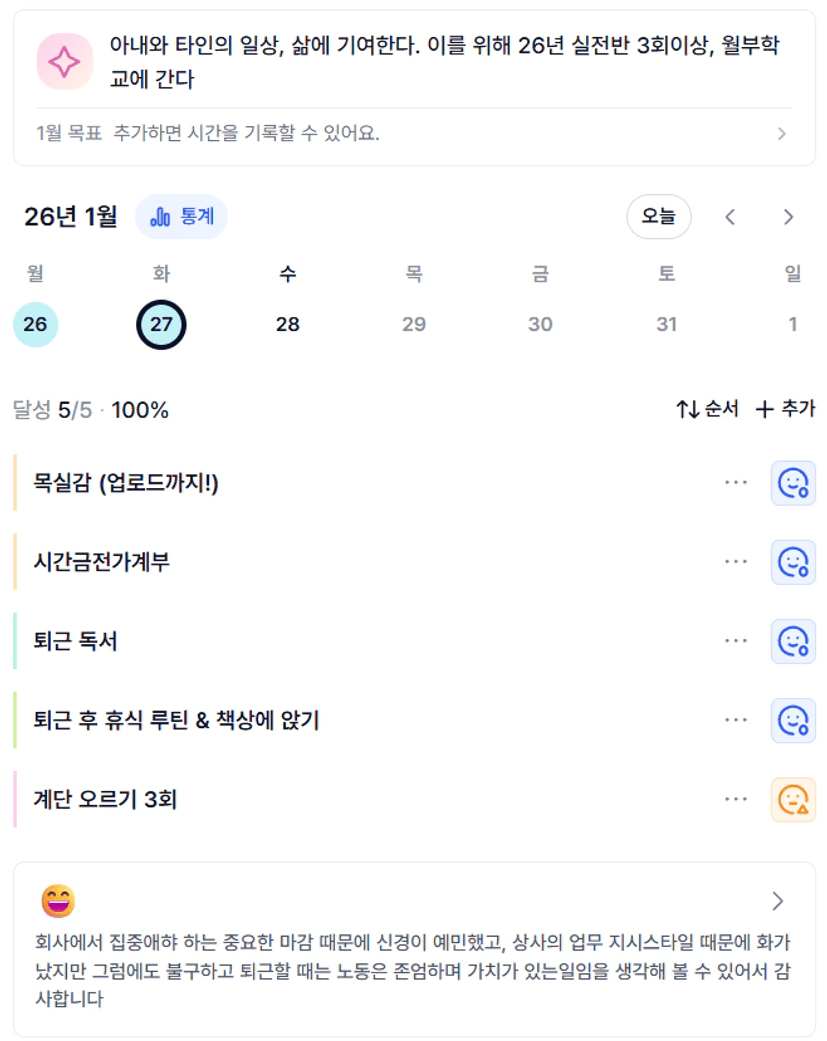Viewport: 827px width, 1041px height.
Task: Open more options for 목실감 habit
Action: click(x=736, y=483)
